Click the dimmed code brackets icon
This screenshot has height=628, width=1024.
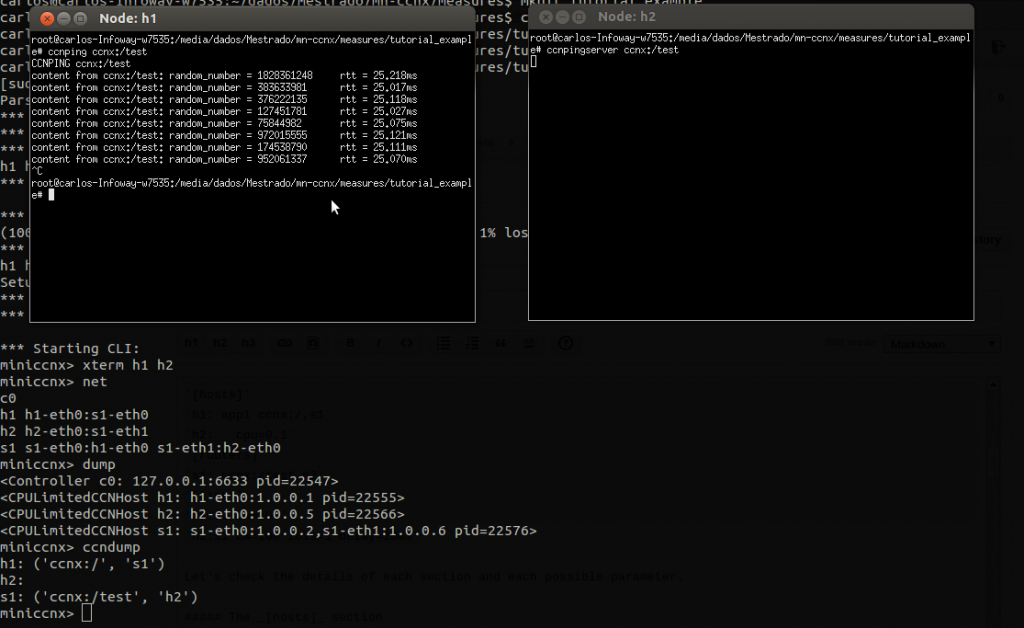(407, 343)
